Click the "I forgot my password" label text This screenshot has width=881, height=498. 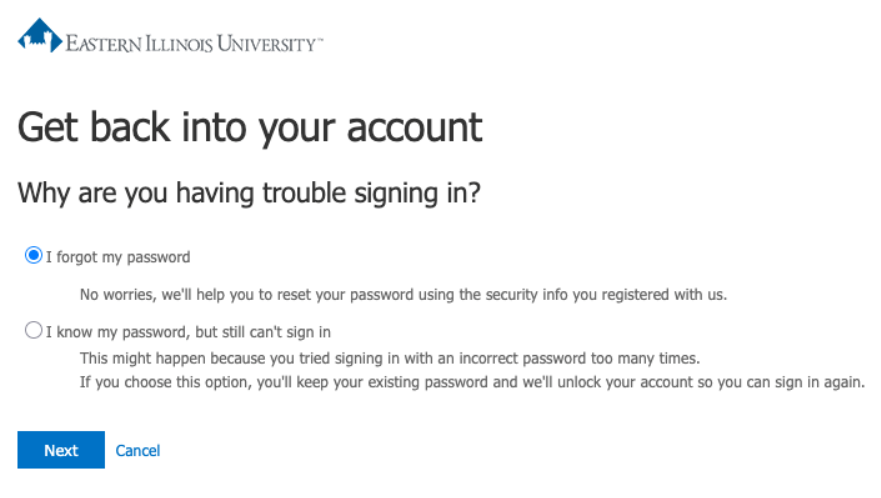coord(118,257)
